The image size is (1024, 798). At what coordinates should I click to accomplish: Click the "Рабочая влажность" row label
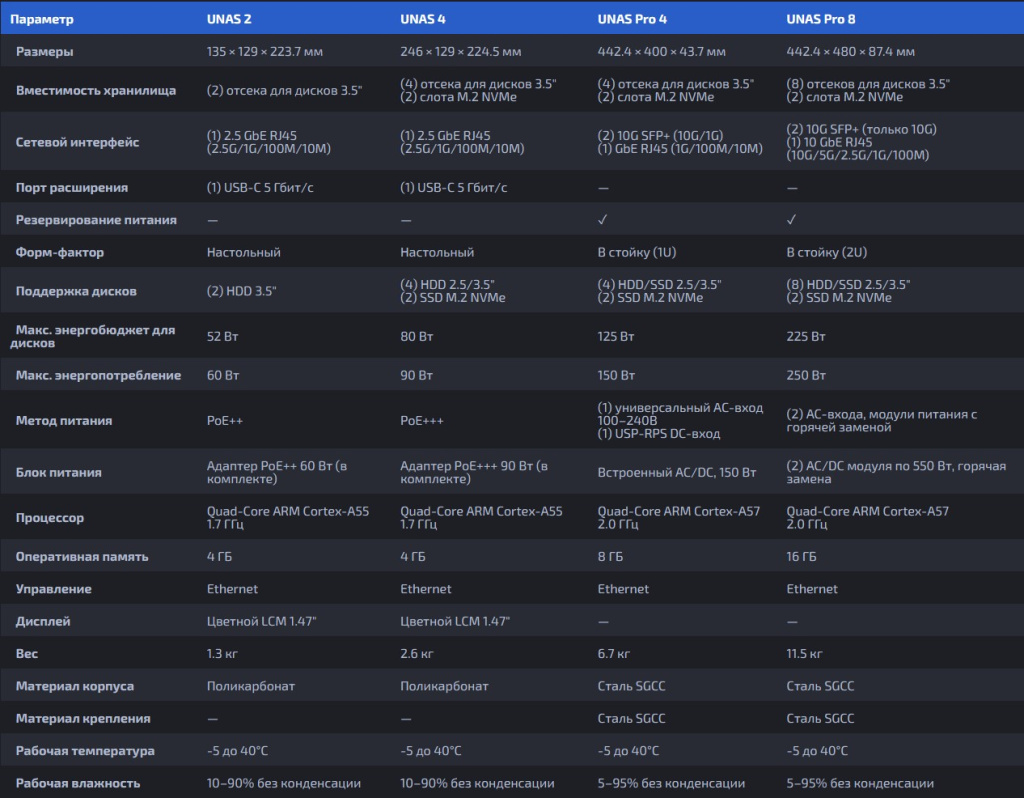coord(78,783)
